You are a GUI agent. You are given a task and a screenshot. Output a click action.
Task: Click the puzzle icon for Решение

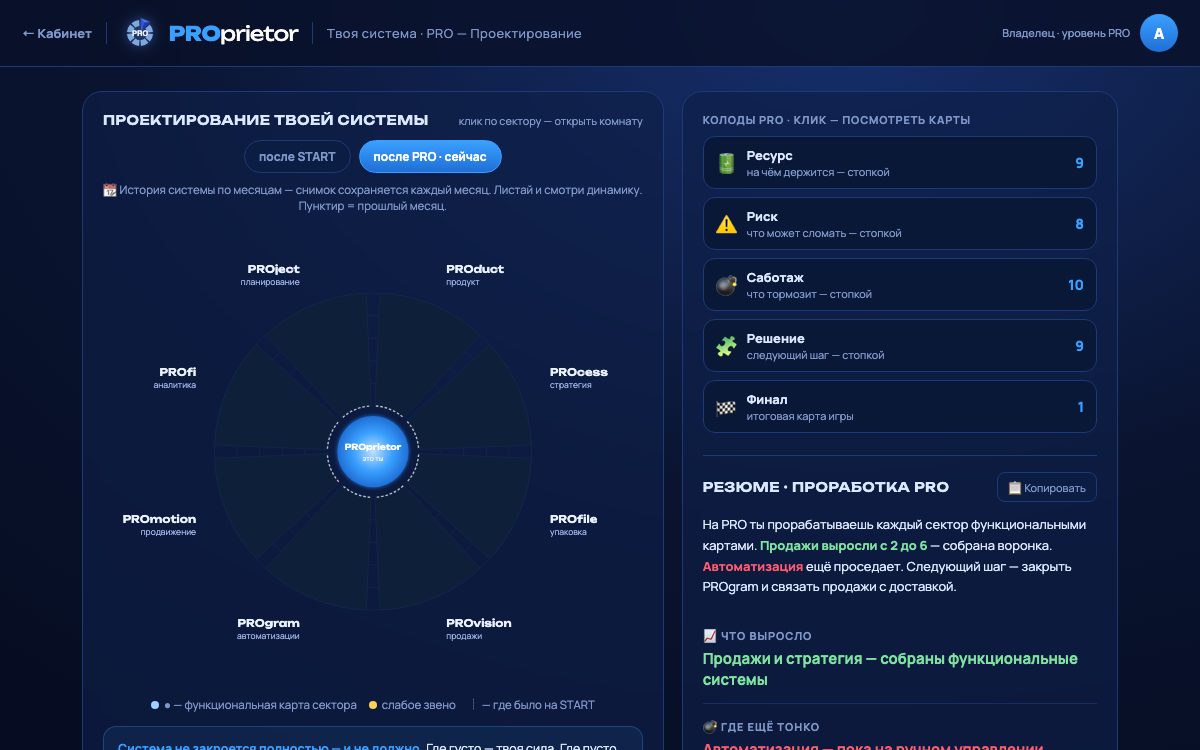tap(726, 347)
